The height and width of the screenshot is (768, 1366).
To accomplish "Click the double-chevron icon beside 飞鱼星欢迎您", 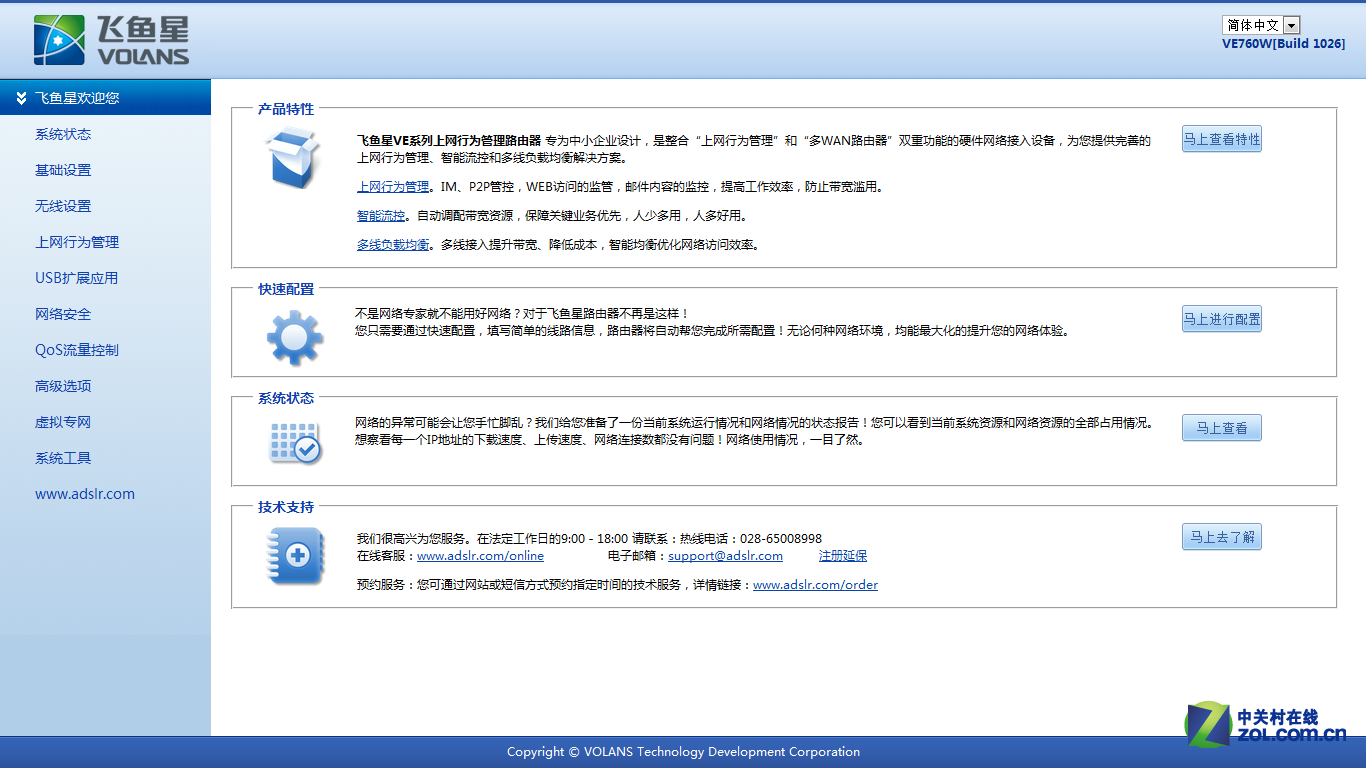I will pos(21,98).
